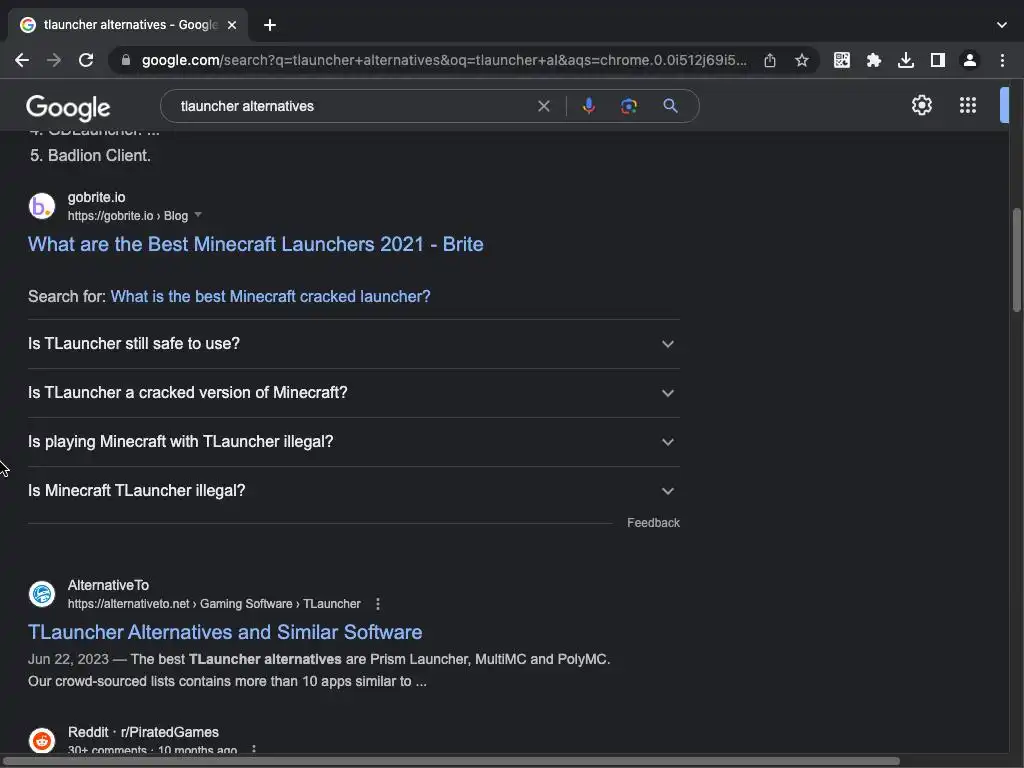
Task: Share this page via share icon
Action: (770, 60)
